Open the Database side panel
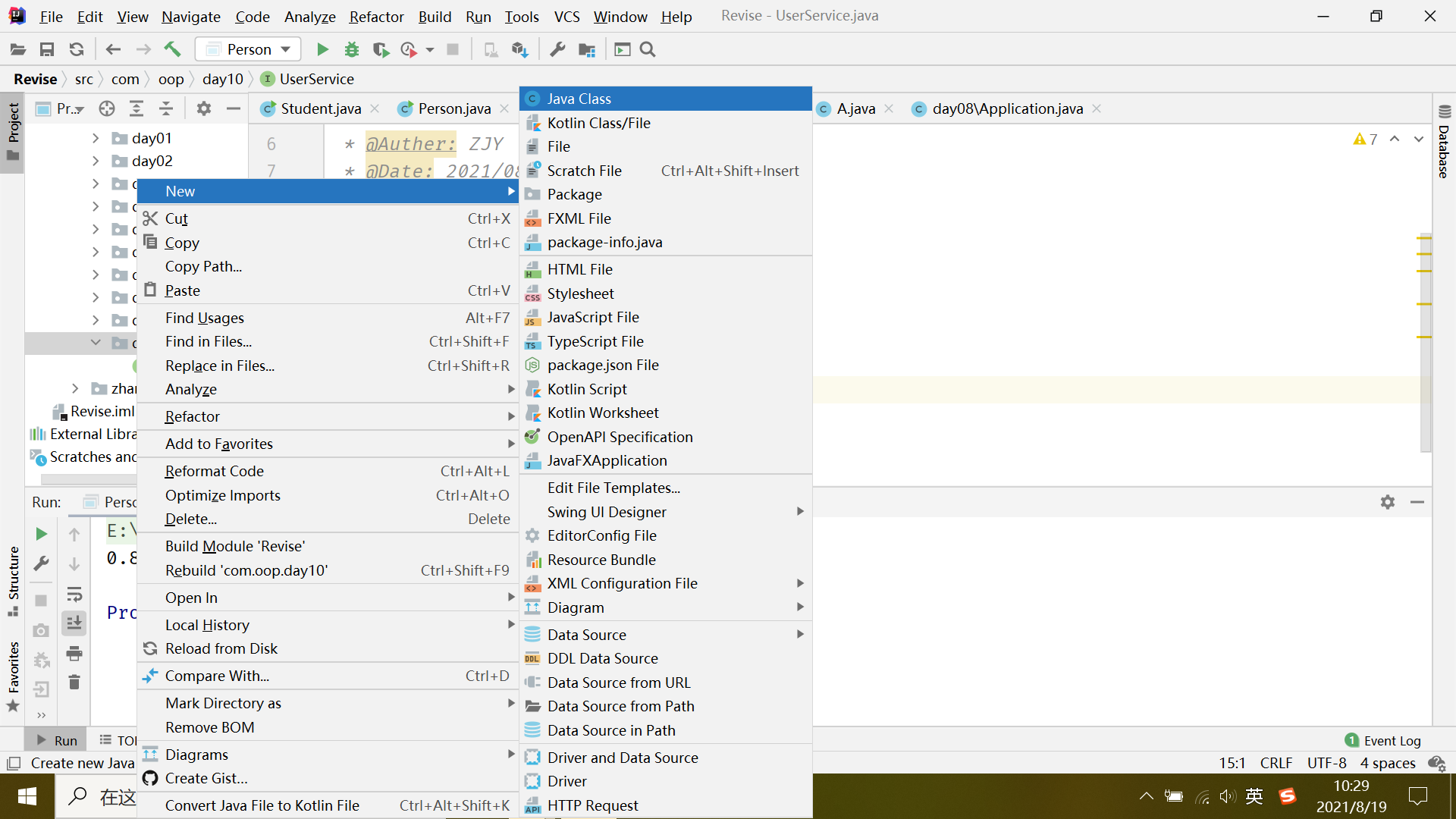 coord(1444,142)
